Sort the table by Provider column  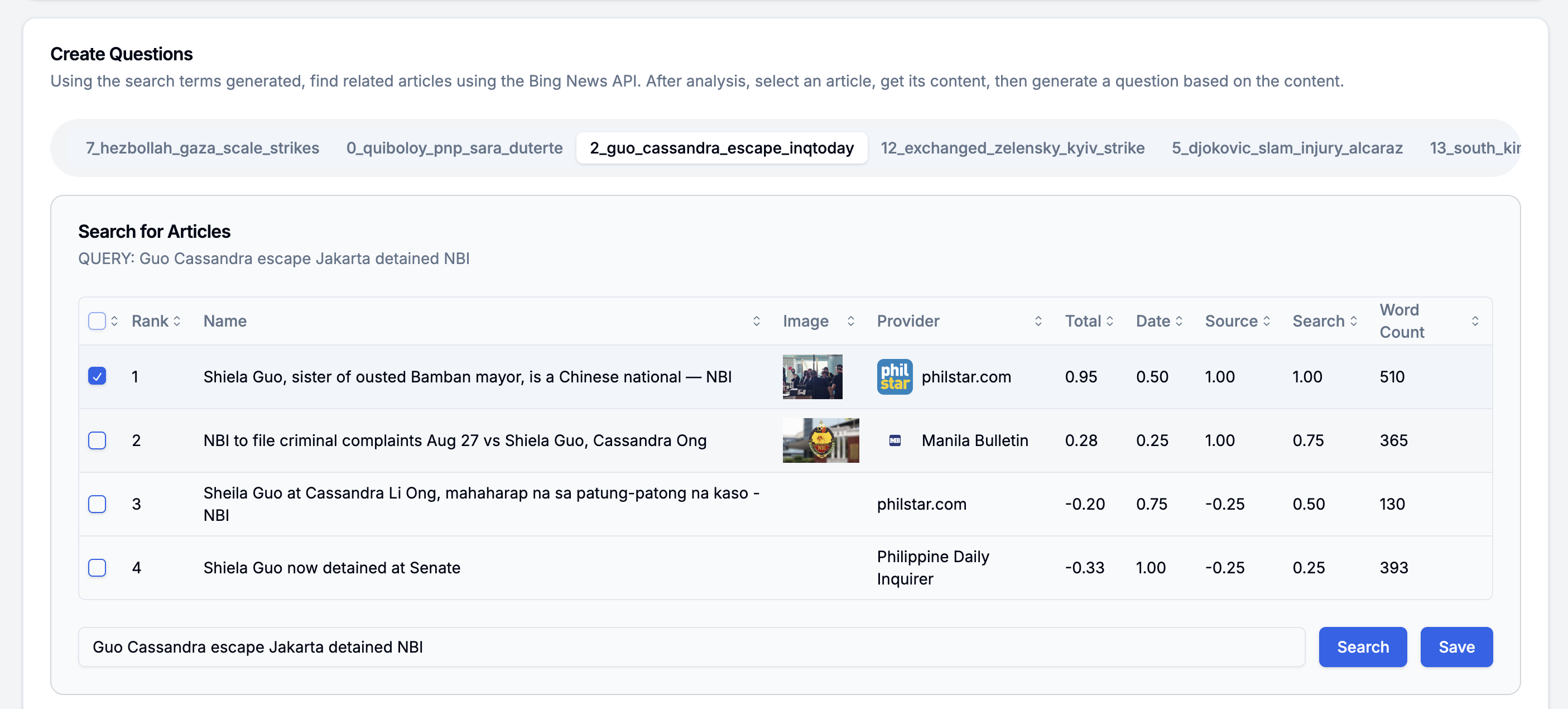[x=1038, y=321]
